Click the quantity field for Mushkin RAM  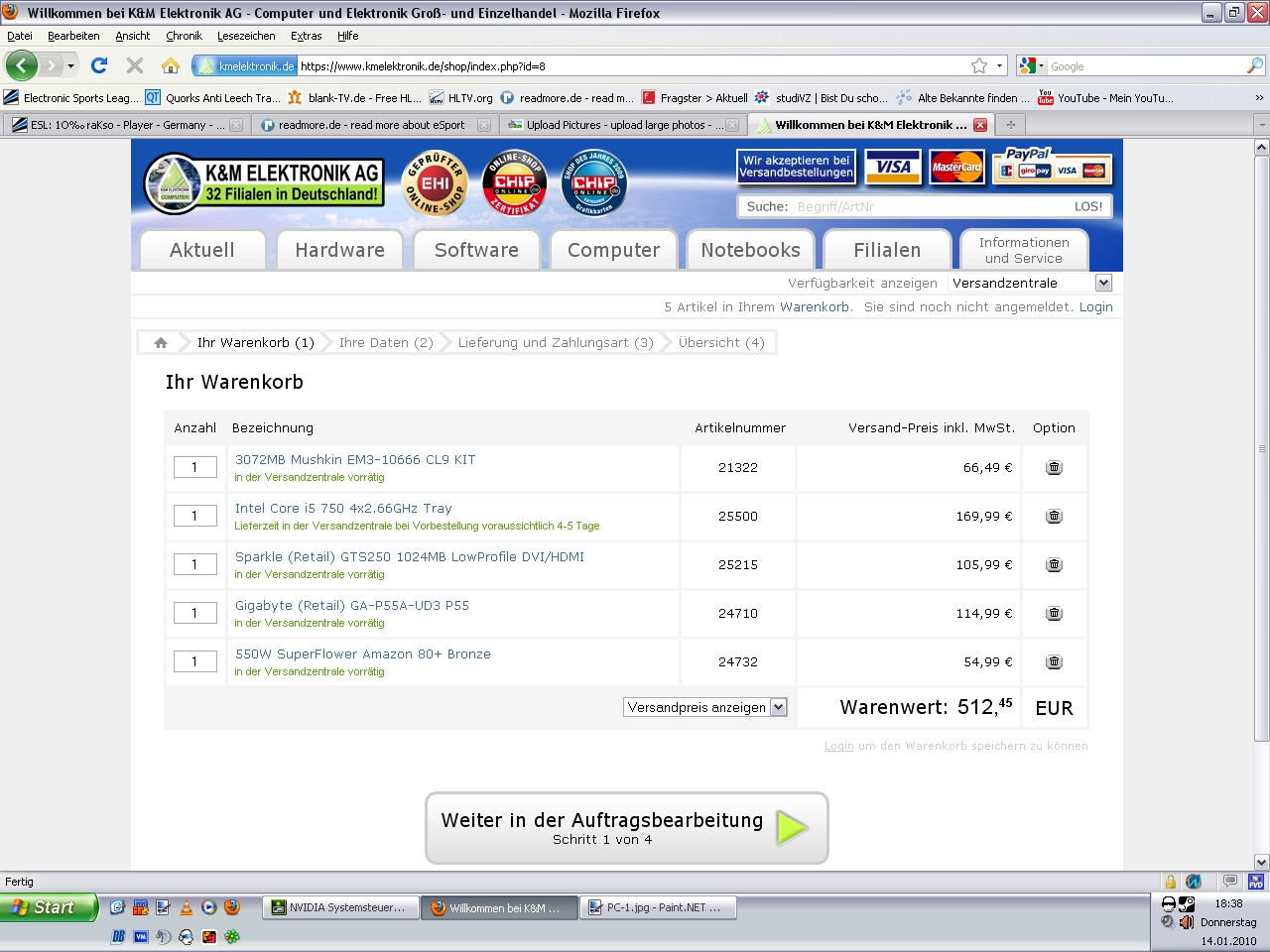195,467
